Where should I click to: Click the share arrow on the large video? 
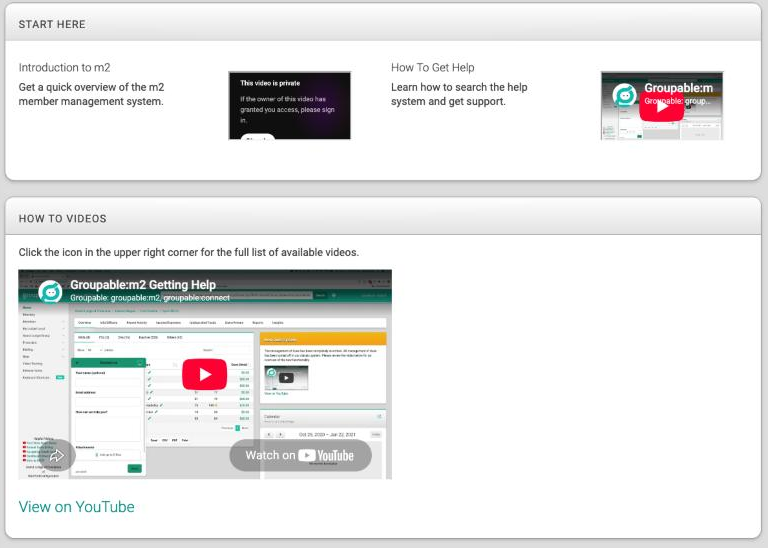click(x=57, y=455)
